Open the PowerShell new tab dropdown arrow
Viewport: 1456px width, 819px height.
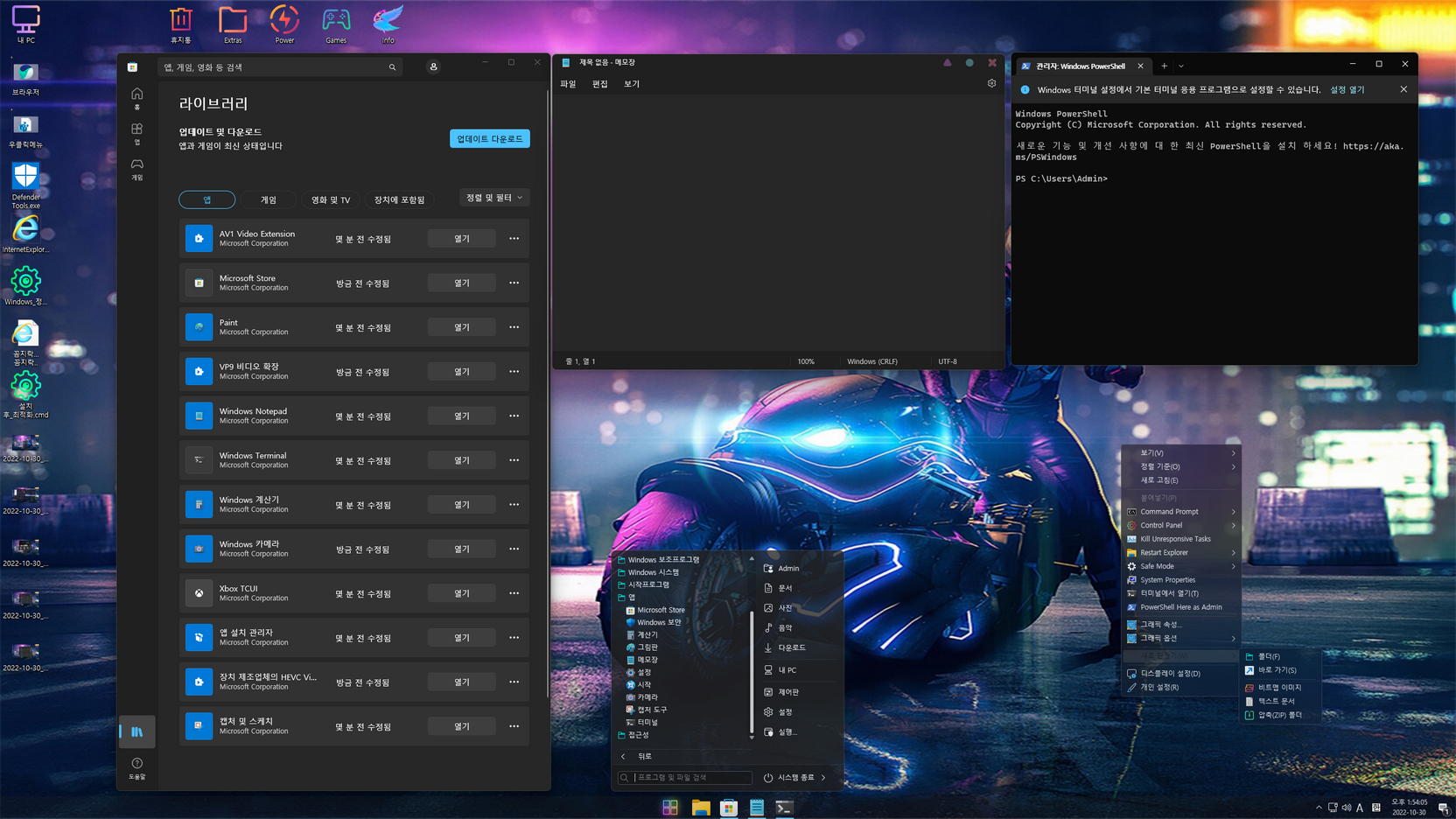[x=1181, y=66]
